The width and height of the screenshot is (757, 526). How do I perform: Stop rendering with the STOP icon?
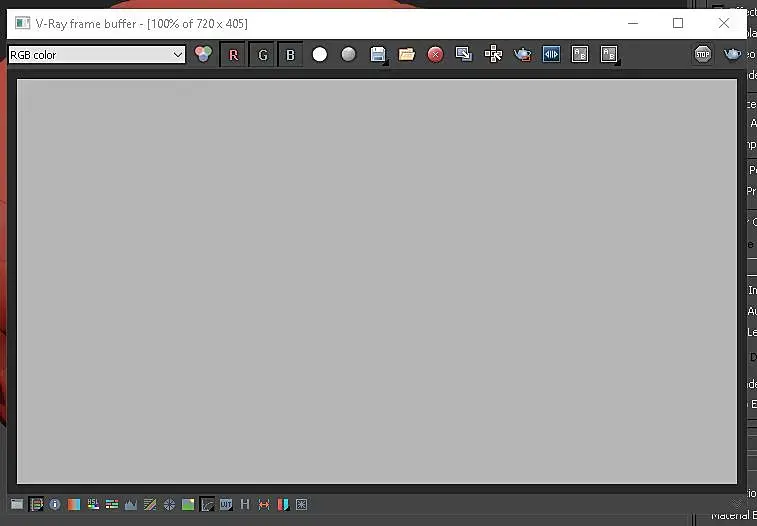point(702,54)
